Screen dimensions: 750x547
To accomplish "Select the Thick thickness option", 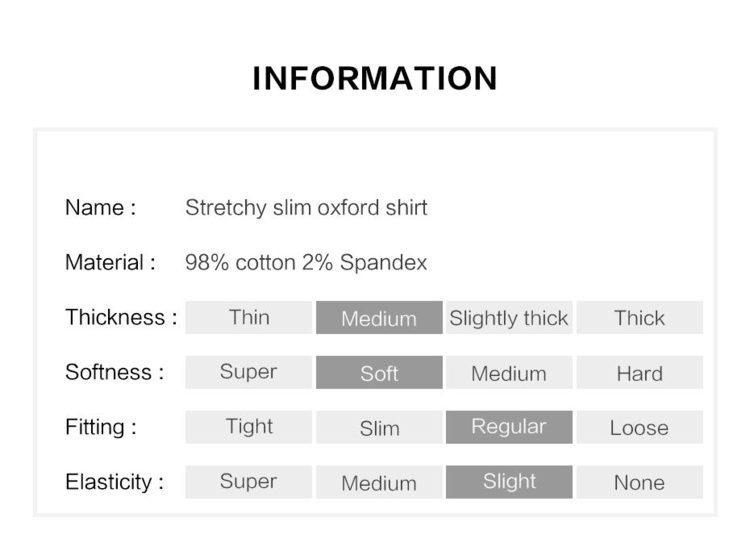I will coord(640,317).
